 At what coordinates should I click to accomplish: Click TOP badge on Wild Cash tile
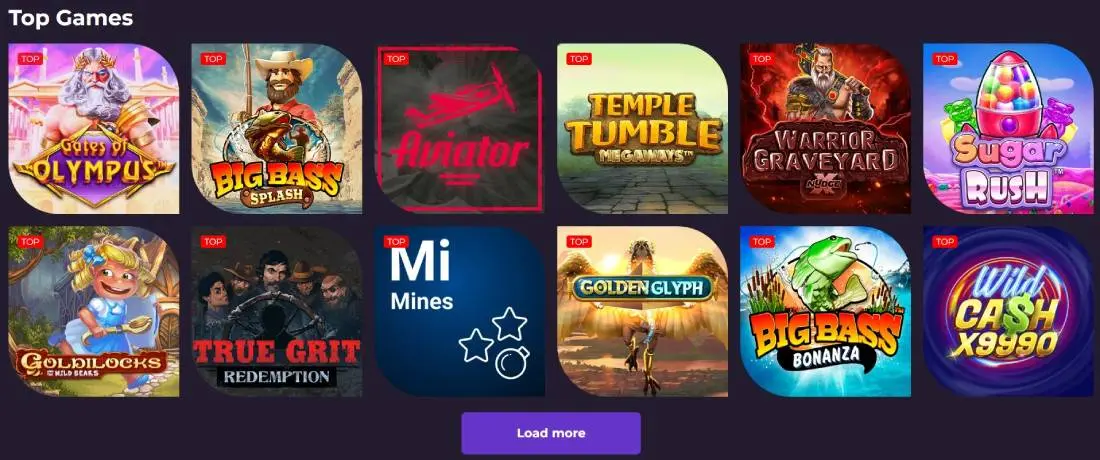tap(945, 242)
